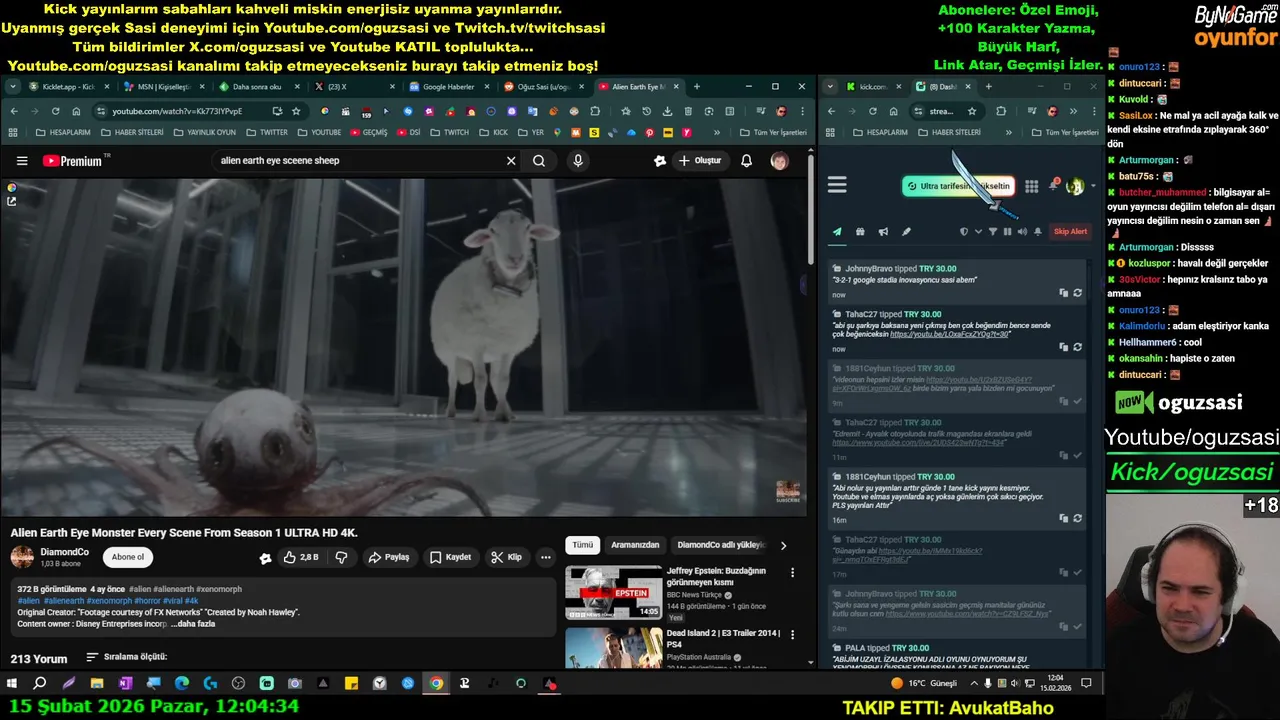The width and height of the screenshot is (1280, 720).
Task: Select the Aramanızdan filter chip
Action: [635, 545]
